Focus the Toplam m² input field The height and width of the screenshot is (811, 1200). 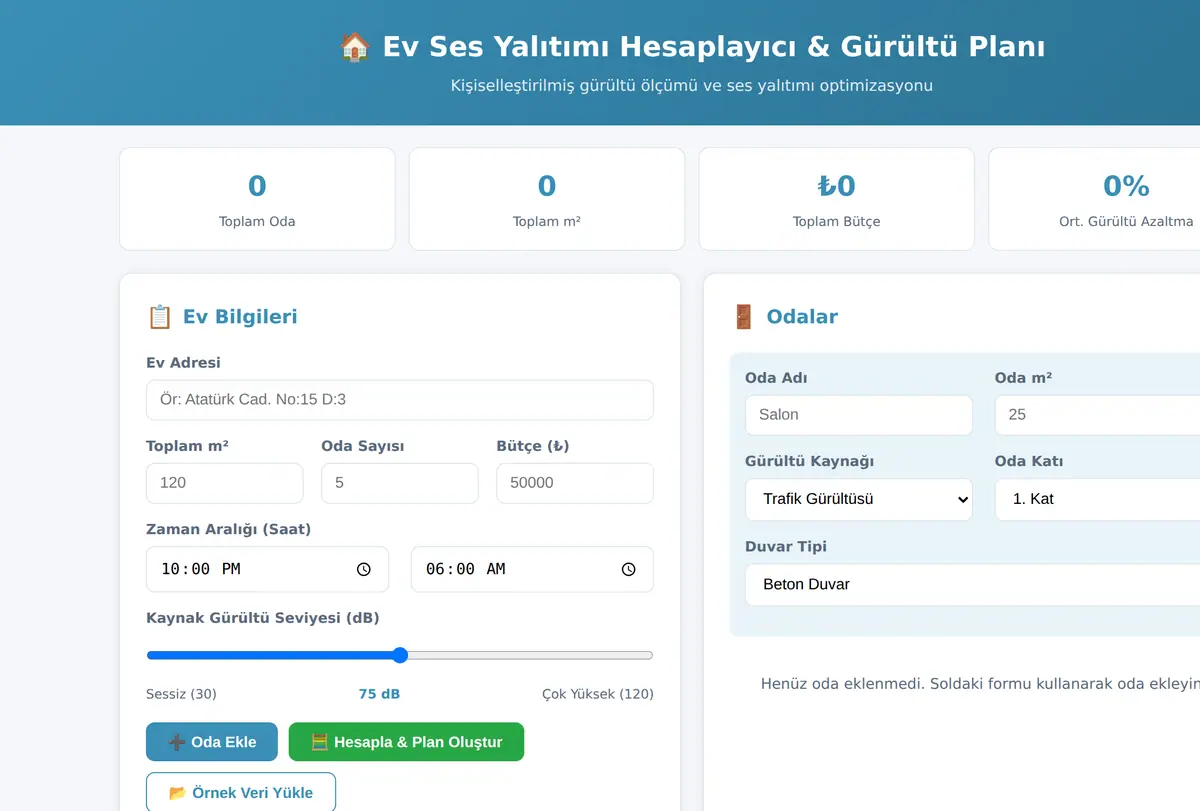click(x=225, y=483)
